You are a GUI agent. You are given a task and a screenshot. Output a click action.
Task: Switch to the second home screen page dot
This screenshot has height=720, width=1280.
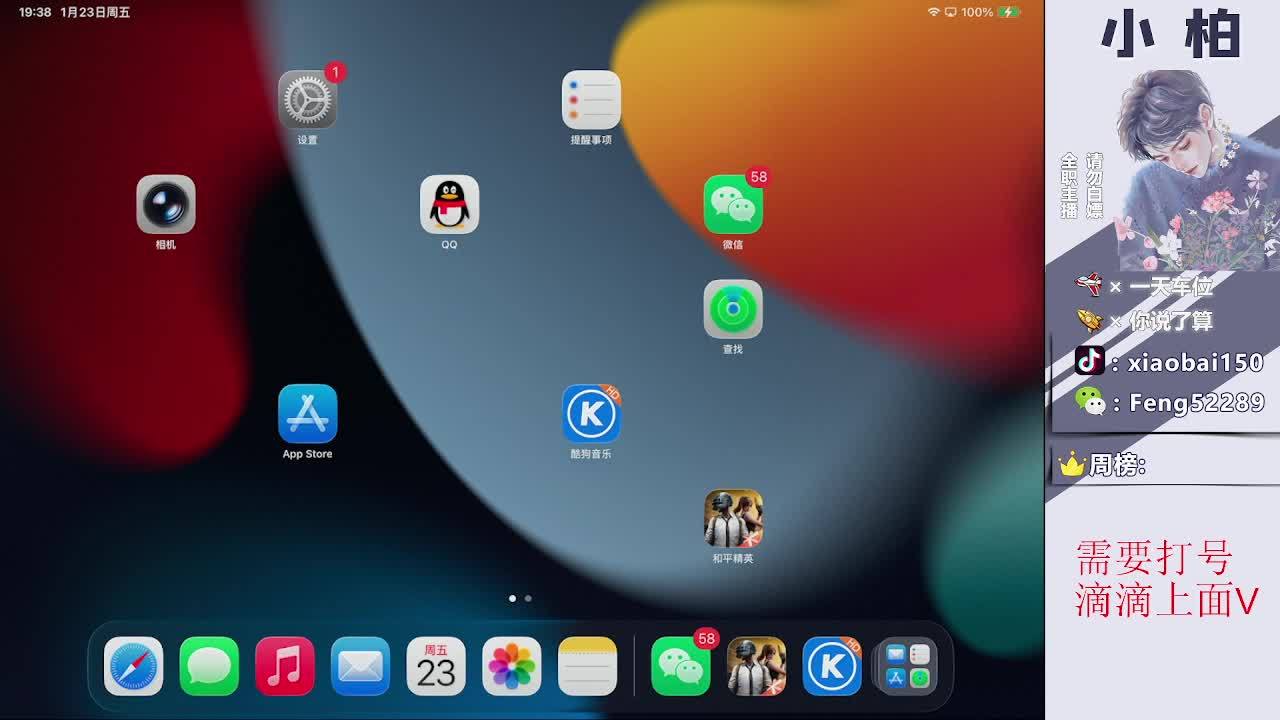tap(528, 598)
